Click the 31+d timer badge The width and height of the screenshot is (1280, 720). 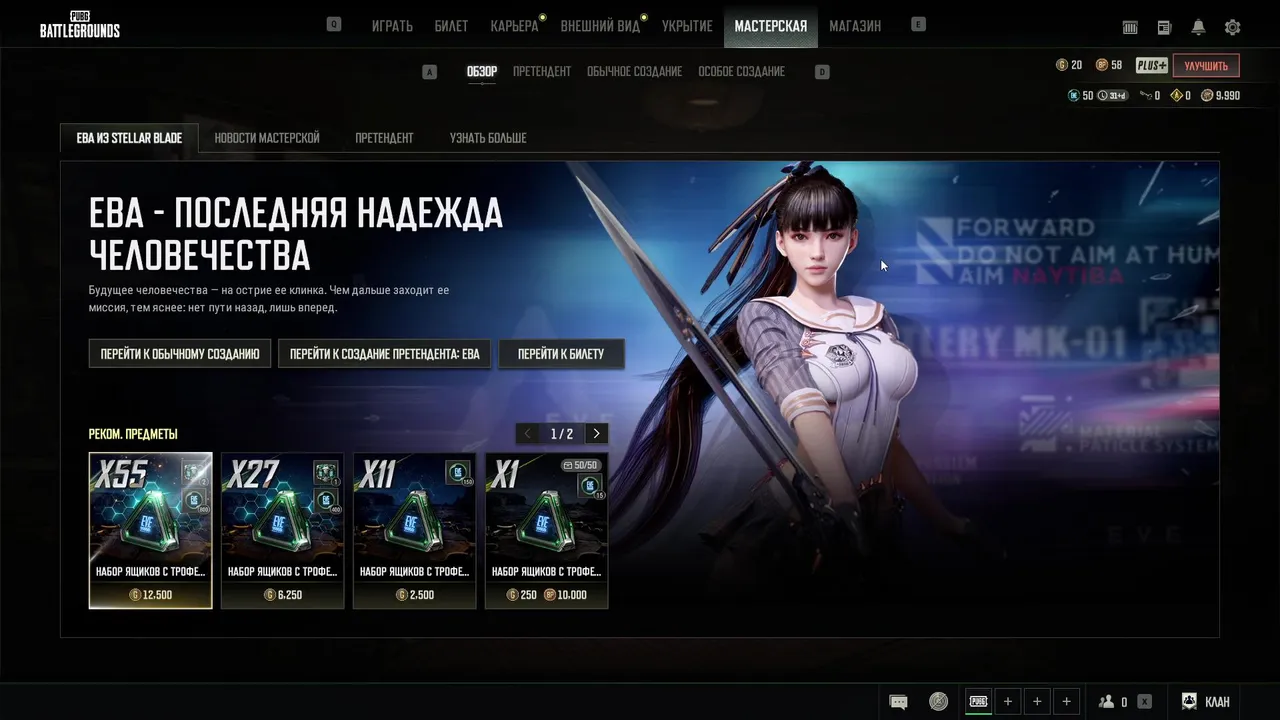[x=1113, y=96]
